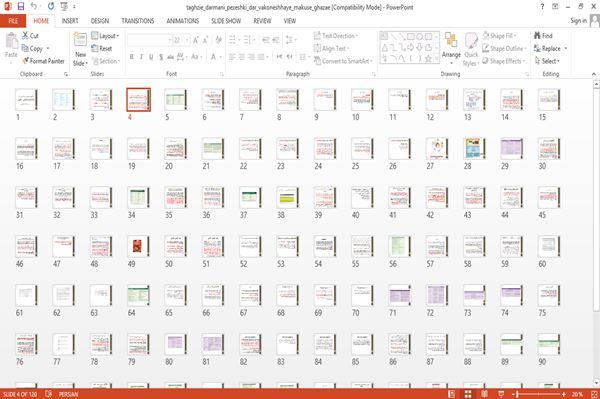This screenshot has height=399, width=600.
Task: Collapse the ribbon with the arrow
Action: click(x=593, y=74)
